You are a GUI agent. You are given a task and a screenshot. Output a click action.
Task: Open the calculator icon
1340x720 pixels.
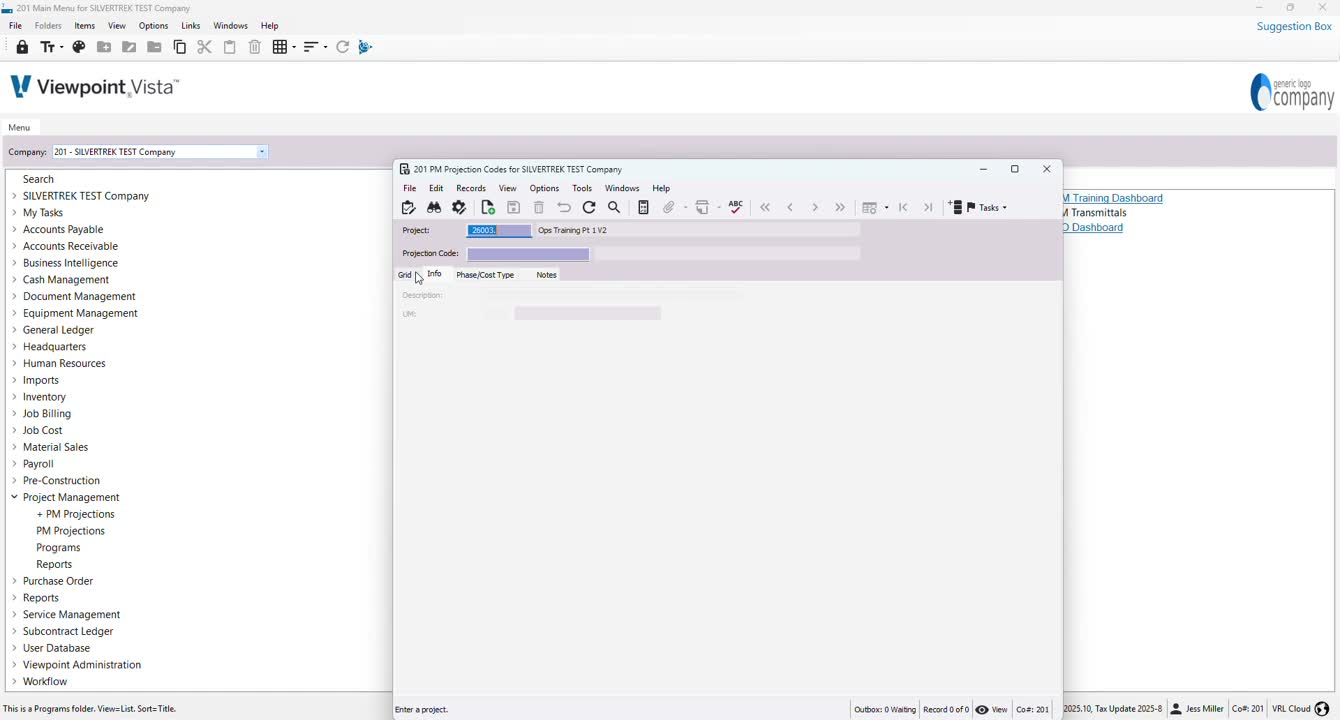pos(643,208)
